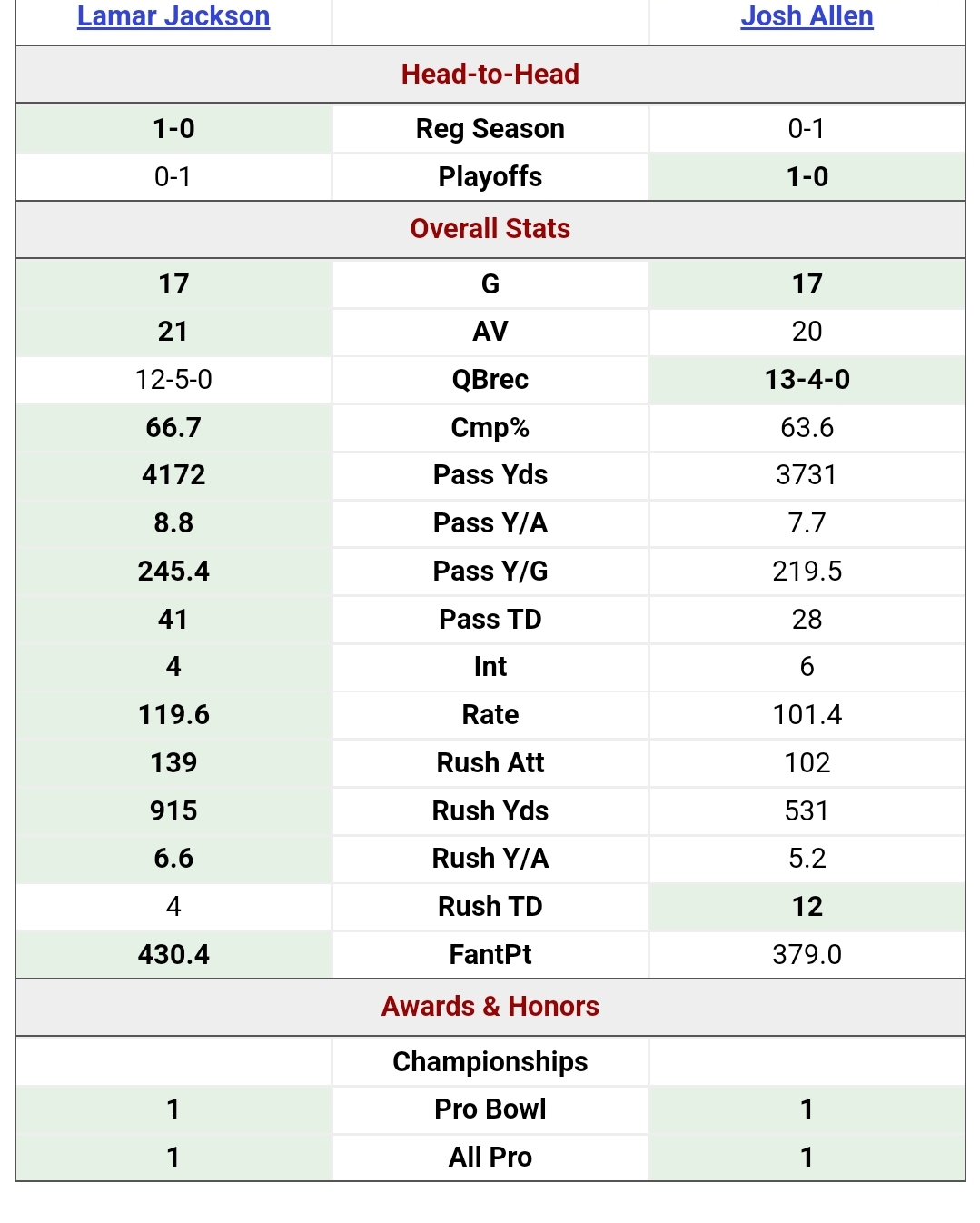The width and height of the screenshot is (980, 1223).
Task: Click Lamar Jackson's 4172 passing yards cell
Action: click(173, 474)
